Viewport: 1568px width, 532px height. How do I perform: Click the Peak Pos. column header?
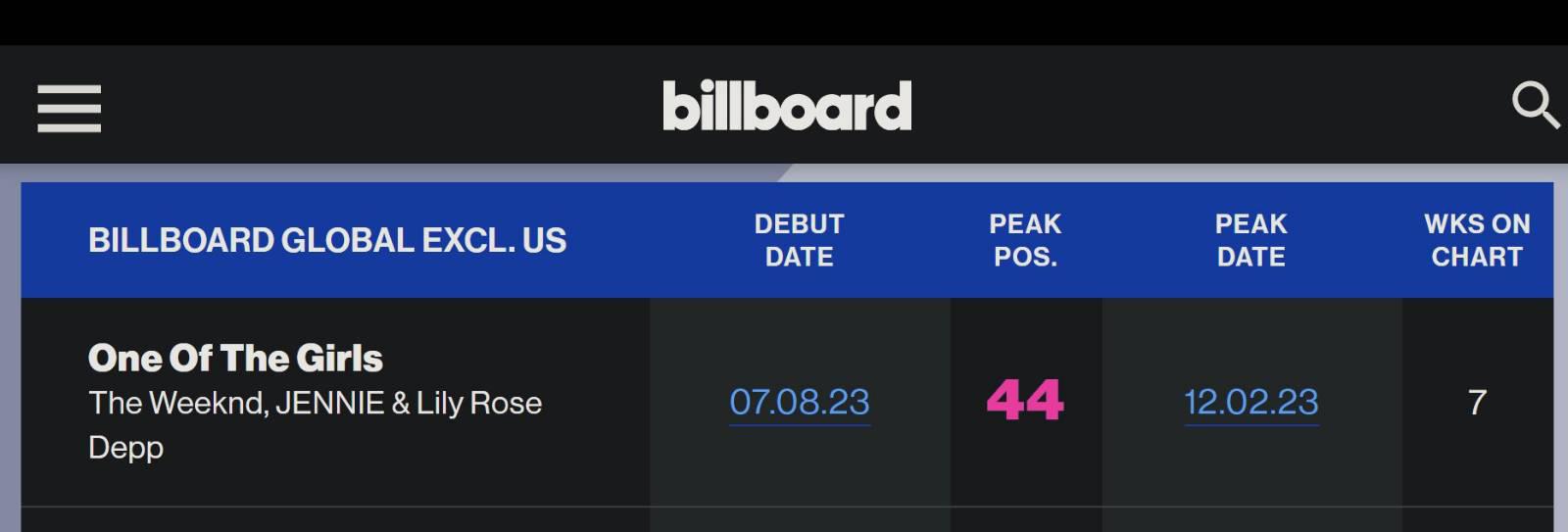[x=1025, y=240]
